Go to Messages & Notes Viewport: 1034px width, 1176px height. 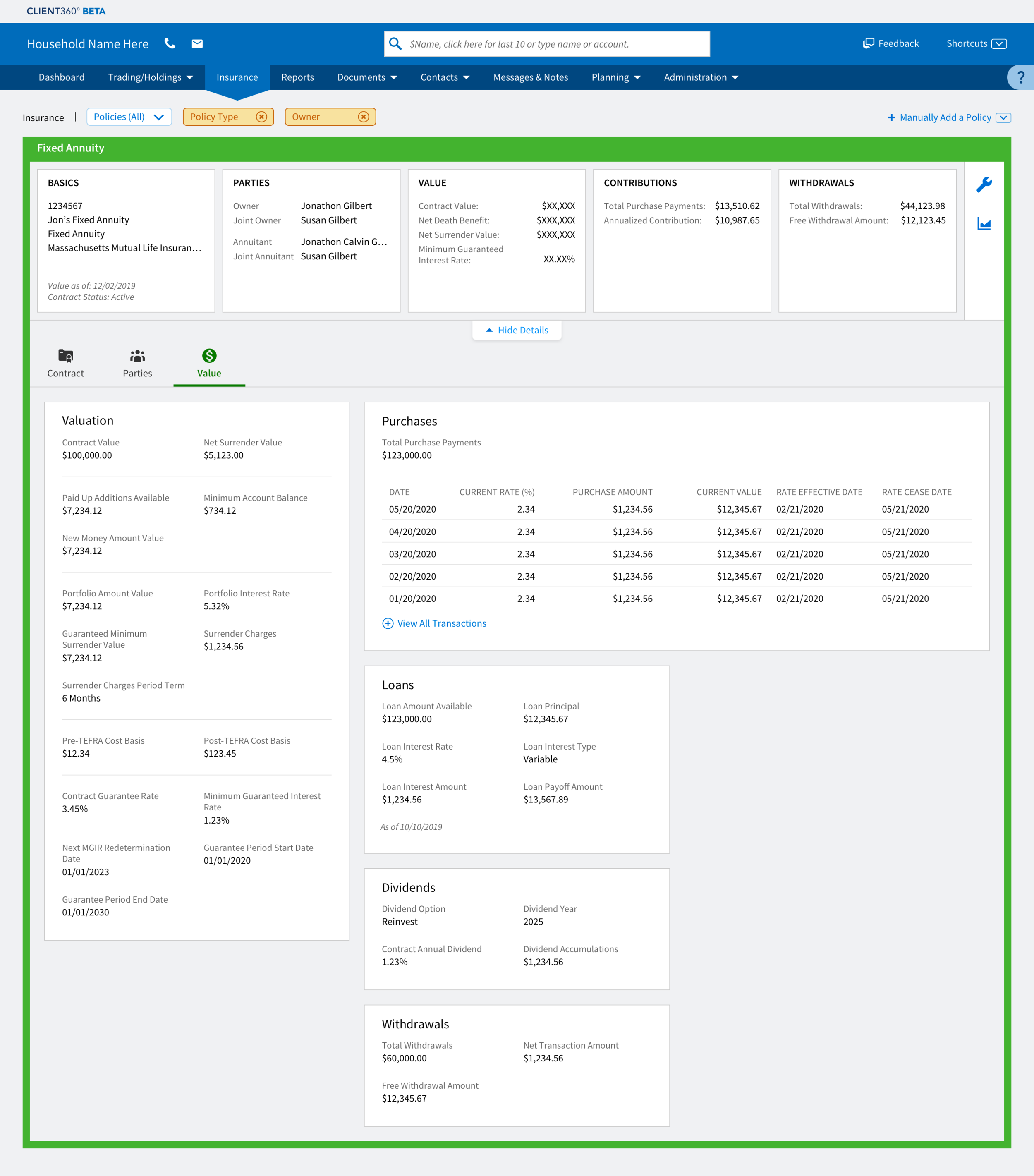click(x=531, y=77)
